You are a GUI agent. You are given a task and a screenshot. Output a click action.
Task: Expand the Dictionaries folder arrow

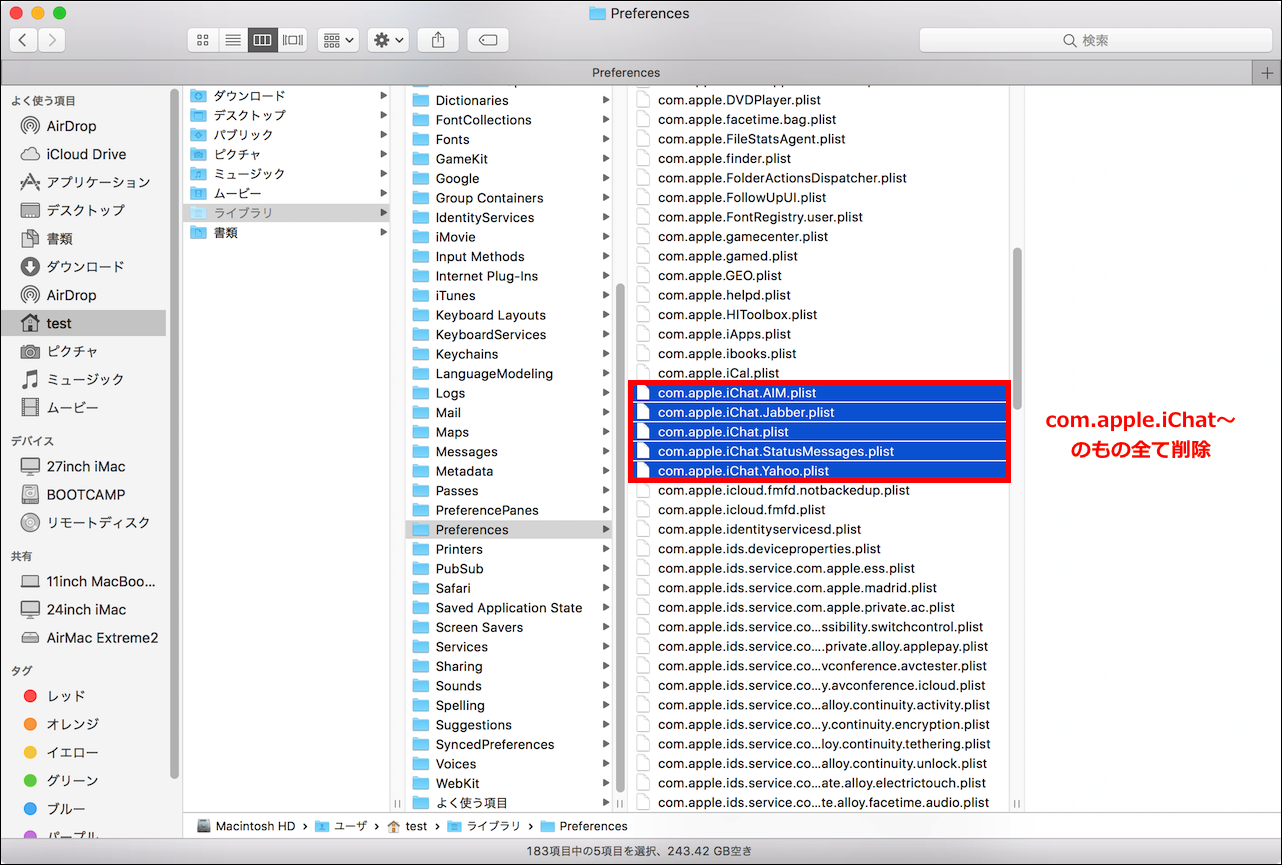point(606,100)
